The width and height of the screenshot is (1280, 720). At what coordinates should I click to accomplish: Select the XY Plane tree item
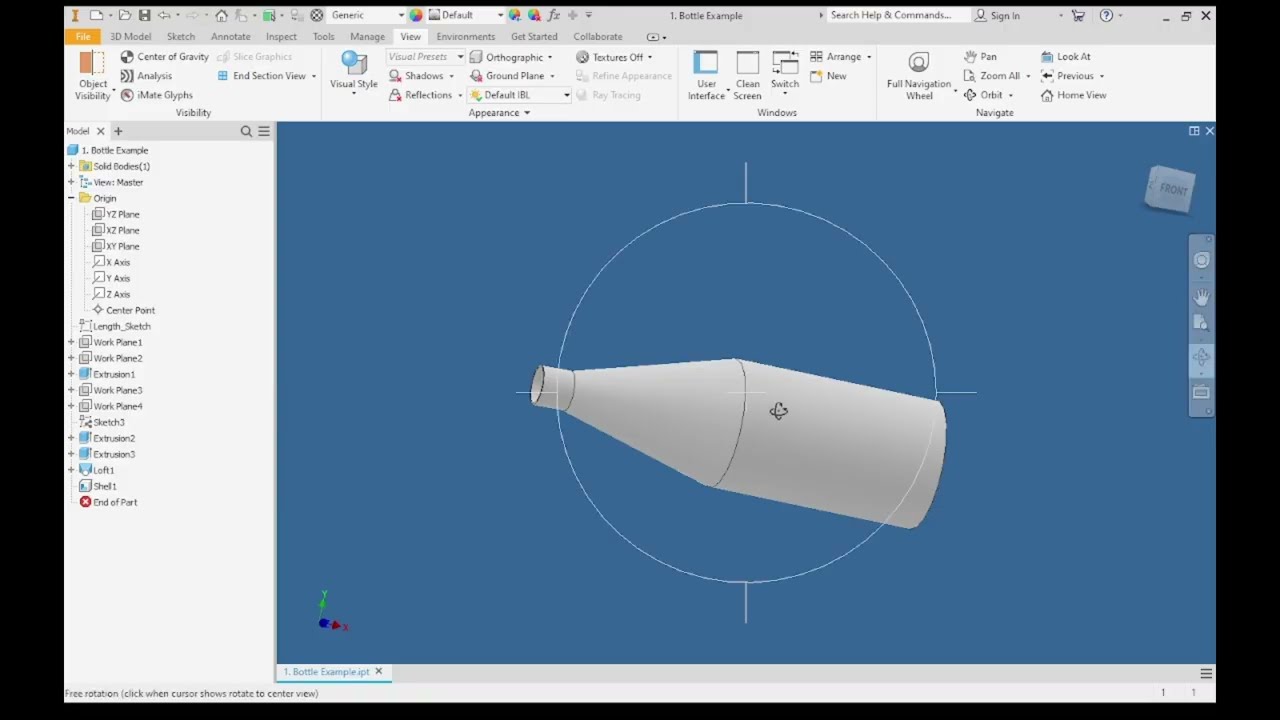pos(115,246)
